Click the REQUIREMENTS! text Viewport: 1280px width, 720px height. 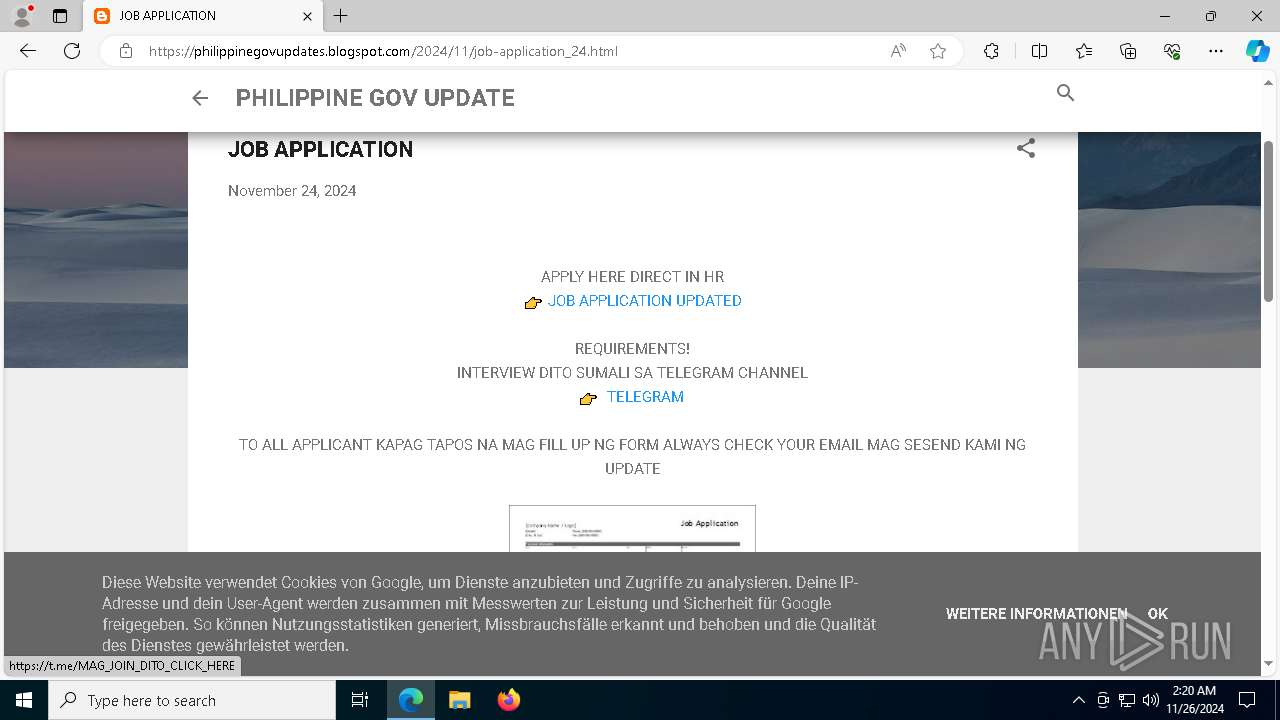(632, 349)
